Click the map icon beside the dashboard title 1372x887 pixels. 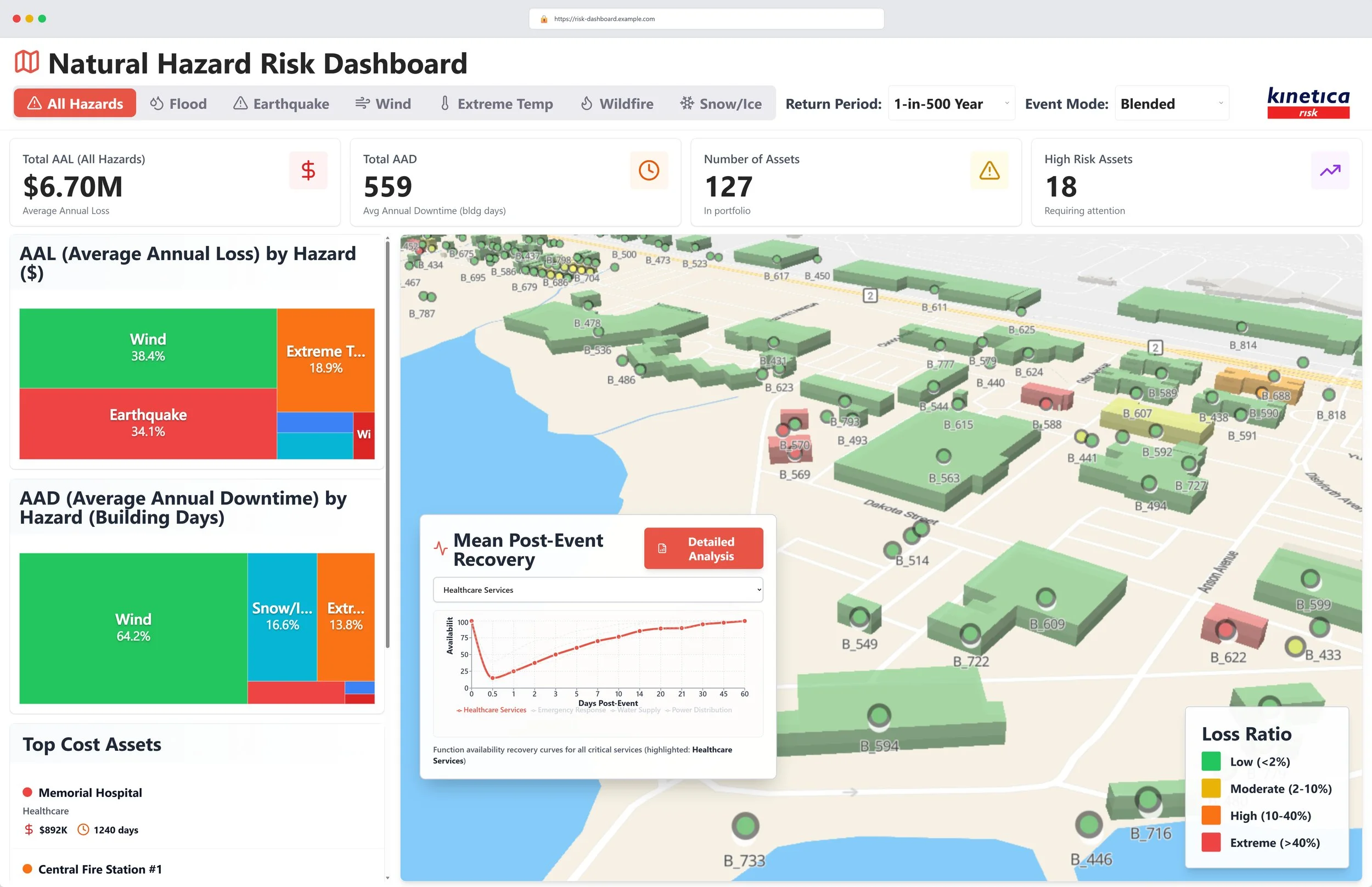tap(27, 62)
